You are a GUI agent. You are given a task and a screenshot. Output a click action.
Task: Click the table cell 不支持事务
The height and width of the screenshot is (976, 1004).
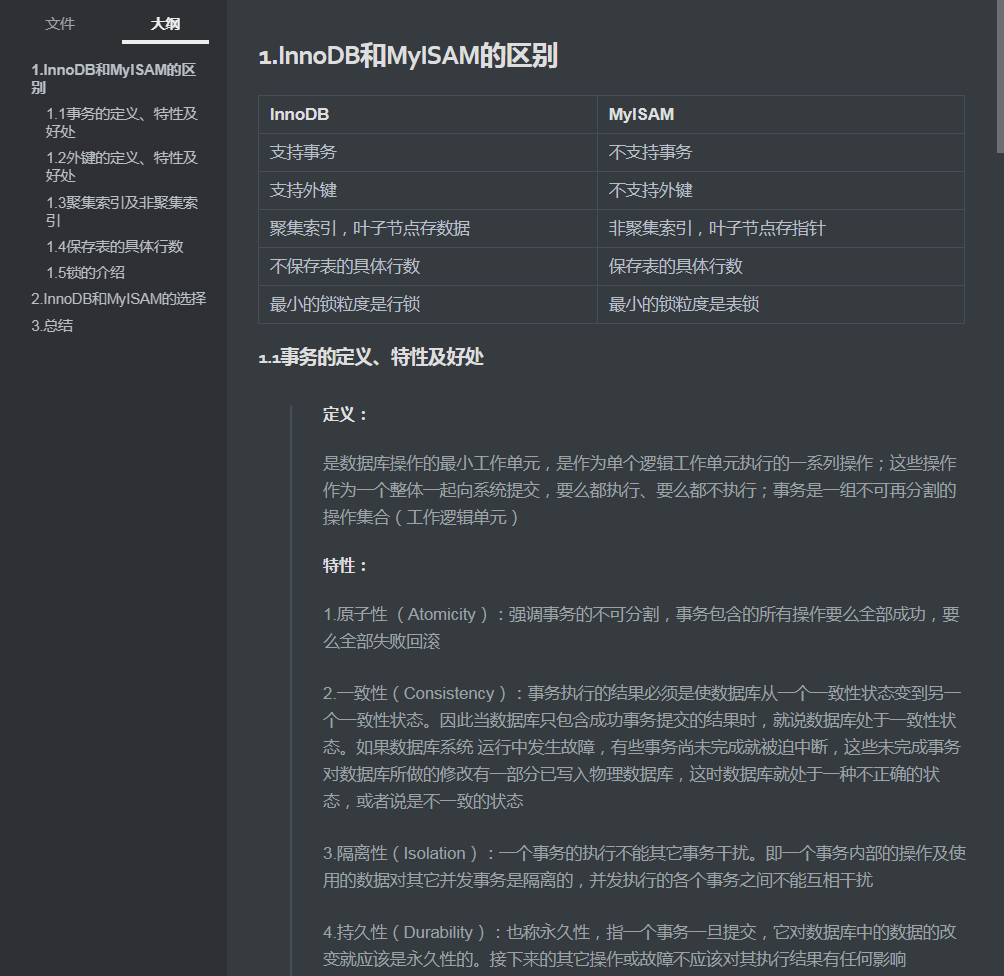pos(781,152)
